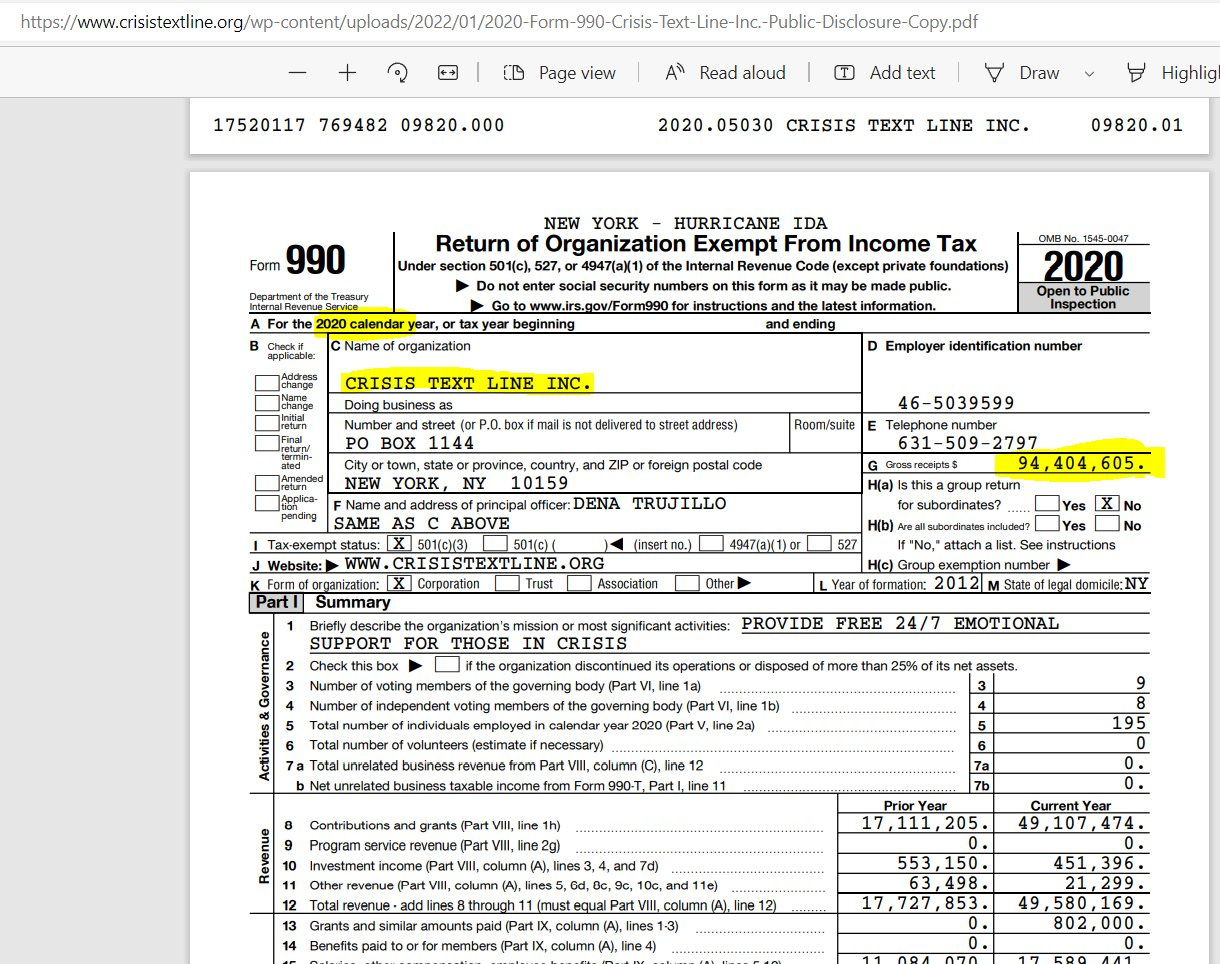
Task: Toggle the 4947(a)(1) checkbox
Action: (712, 544)
